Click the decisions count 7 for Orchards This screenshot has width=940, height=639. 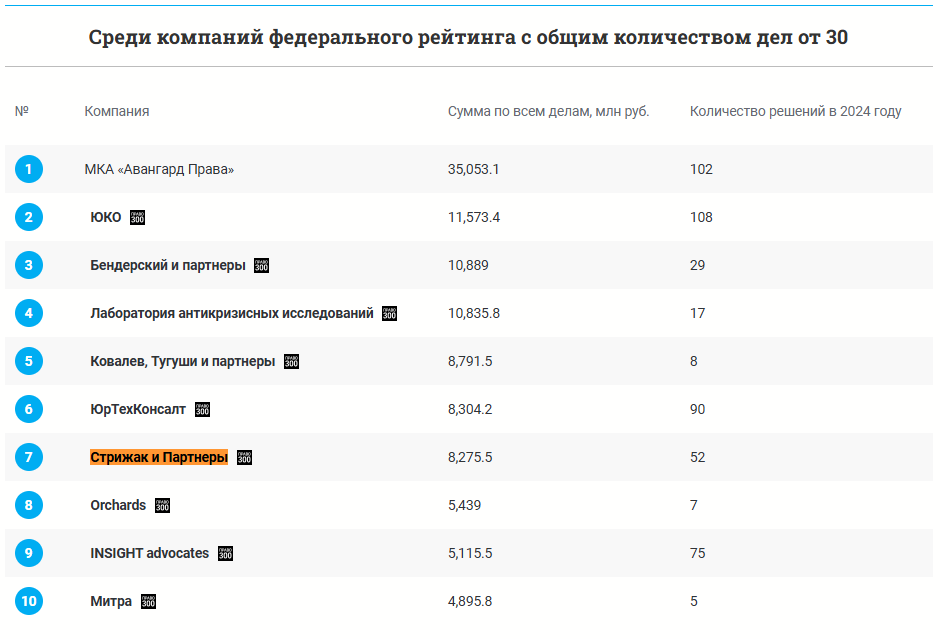[694, 505]
